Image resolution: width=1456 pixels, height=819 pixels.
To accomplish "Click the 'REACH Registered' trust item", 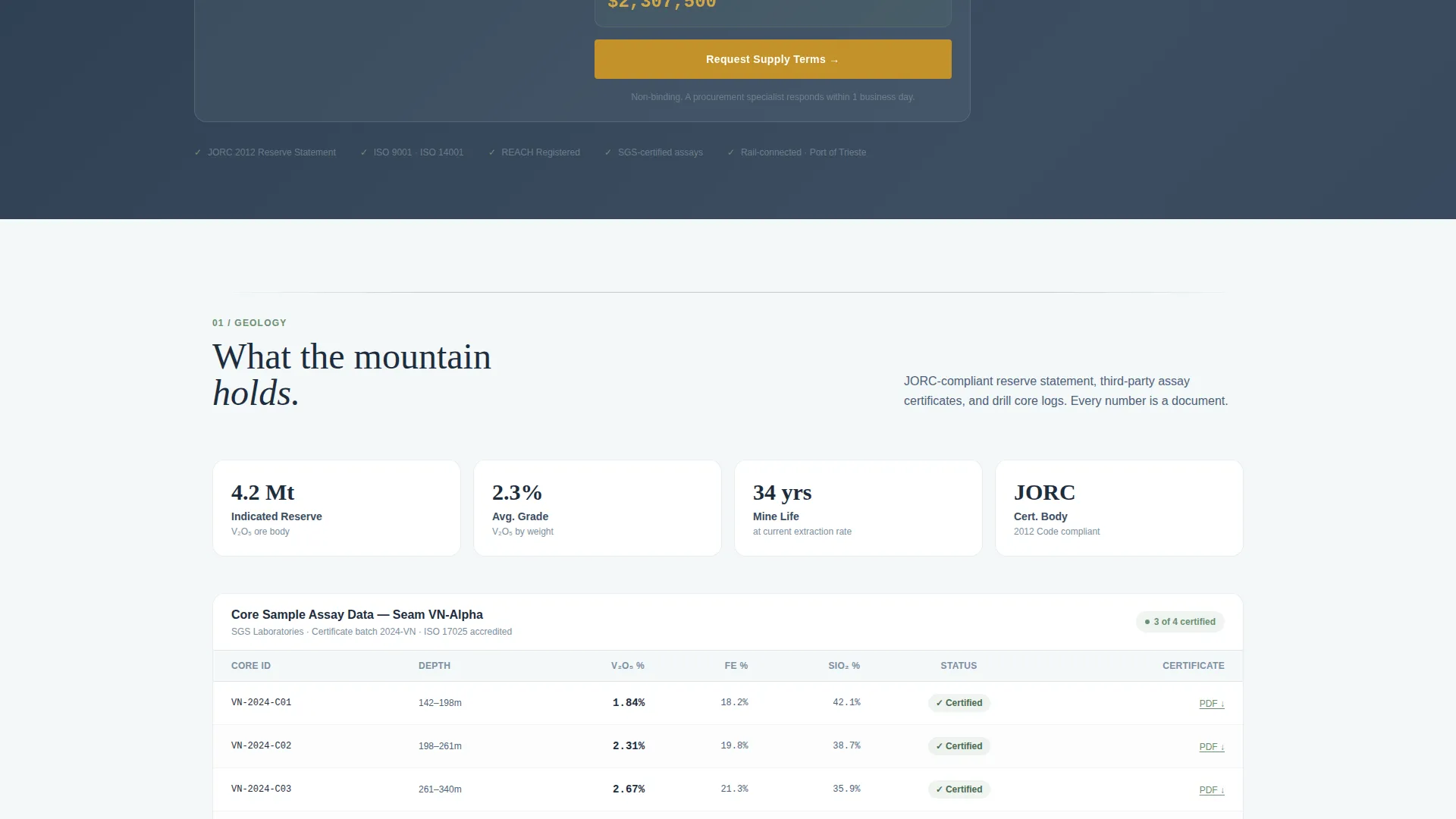I will (535, 152).
